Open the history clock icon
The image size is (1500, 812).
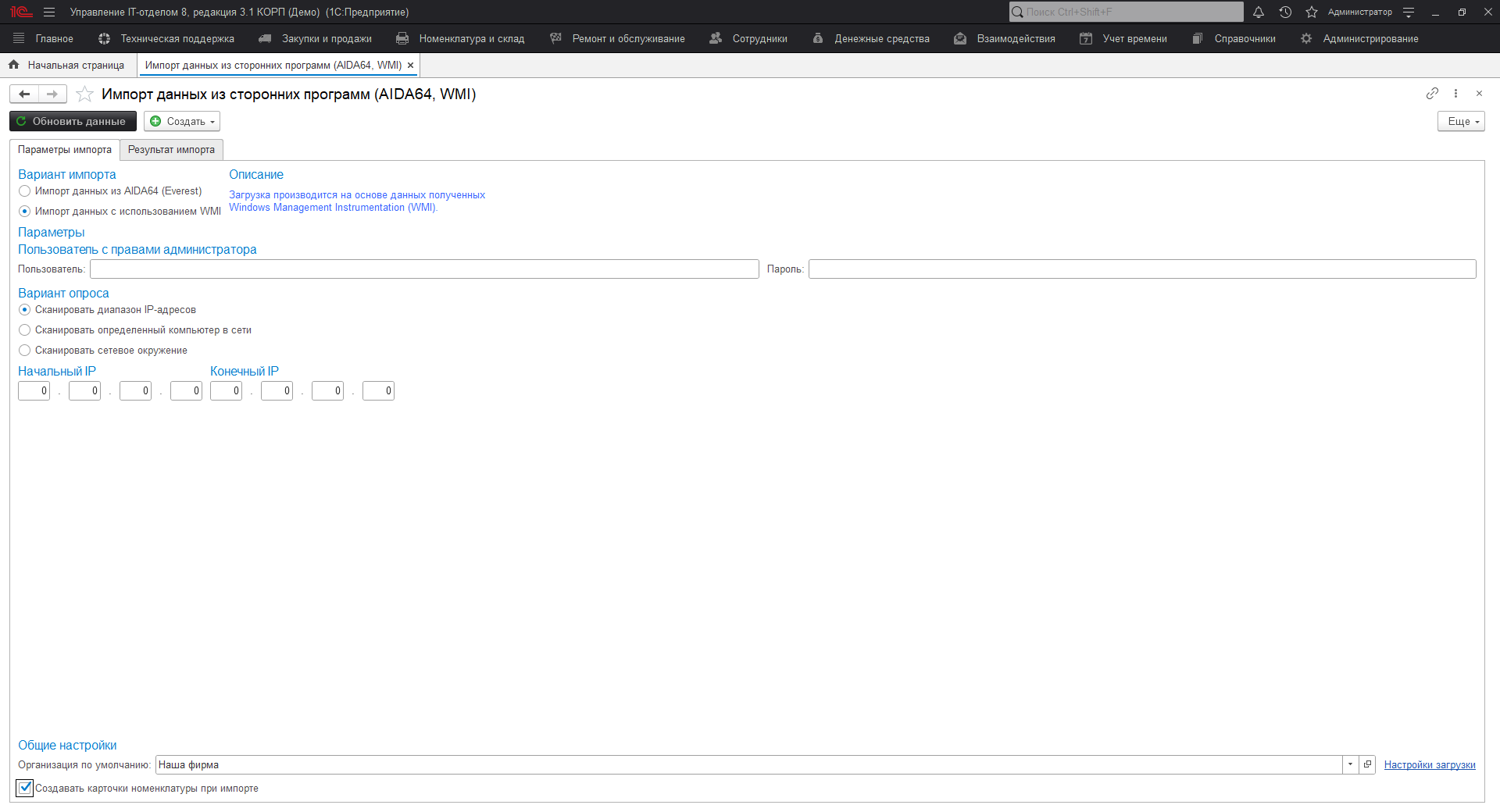(x=1285, y=12)
